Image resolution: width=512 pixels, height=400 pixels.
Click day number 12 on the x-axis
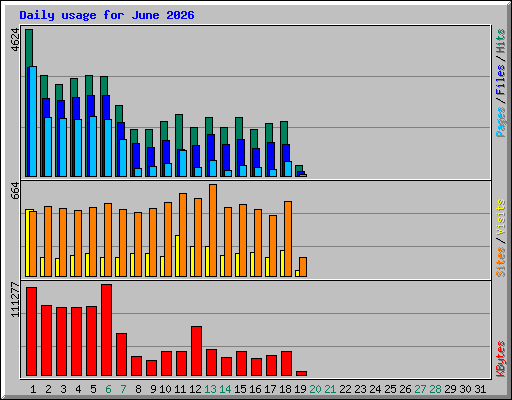pos(195,389)
